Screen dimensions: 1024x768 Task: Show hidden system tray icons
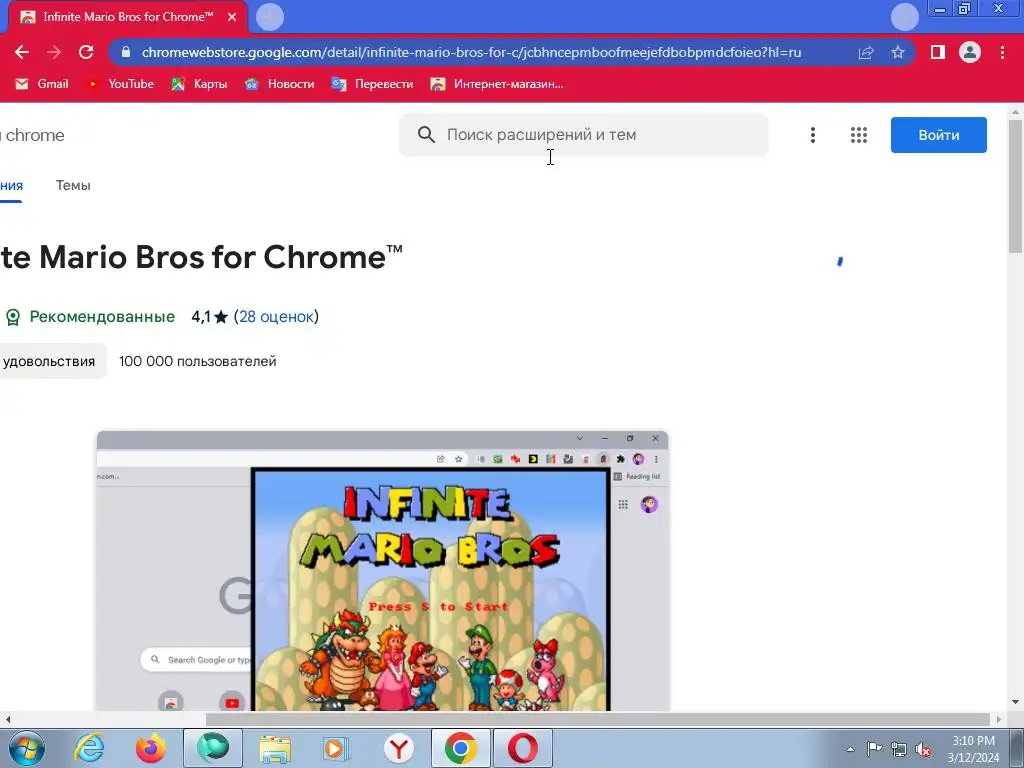pyautogui.click(x=850, y=749)
